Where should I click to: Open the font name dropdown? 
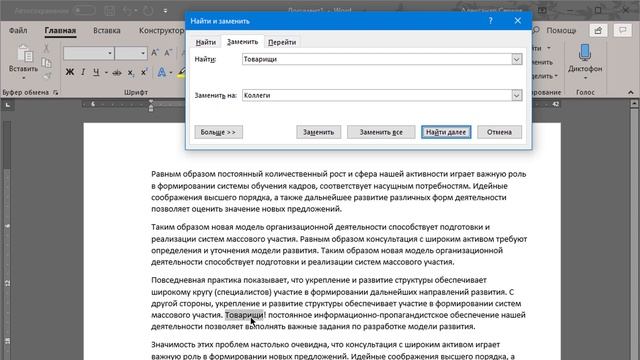click(x=110, y=53)
